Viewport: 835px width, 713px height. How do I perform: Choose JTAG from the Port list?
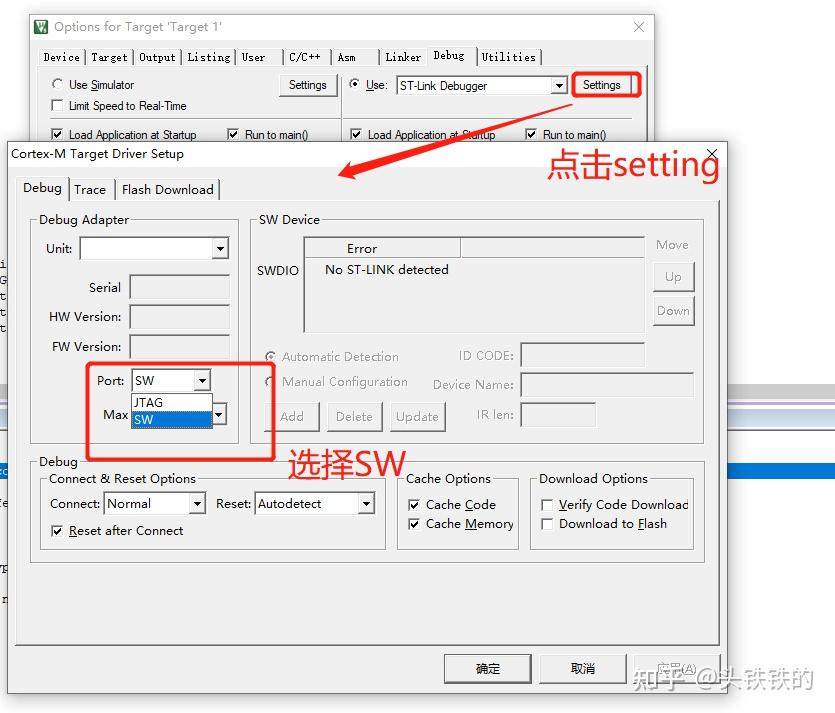click(x=171, y=403)
